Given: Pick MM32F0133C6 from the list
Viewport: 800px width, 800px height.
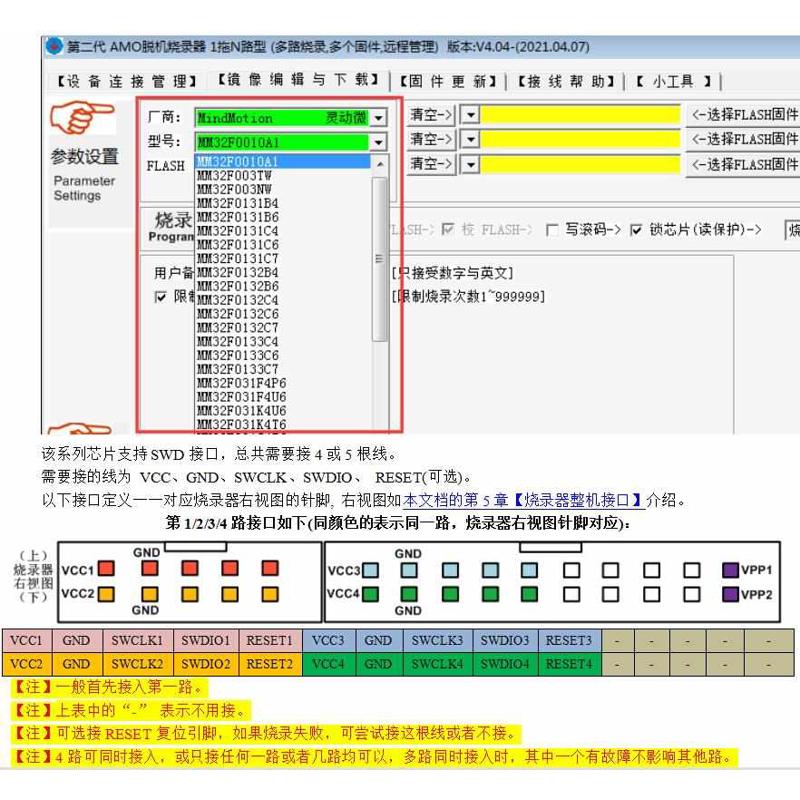Looking at the screenshot, I should point(283,355).
